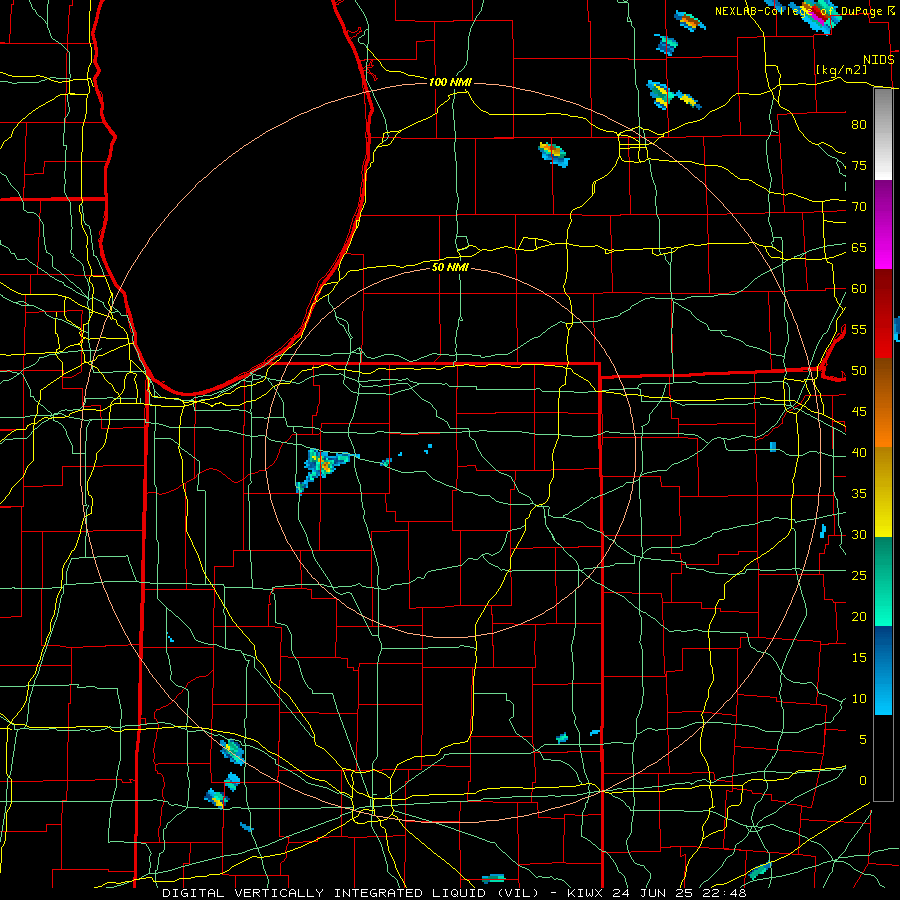Click the "0" value on the VIL scale

tap(863, 781)
